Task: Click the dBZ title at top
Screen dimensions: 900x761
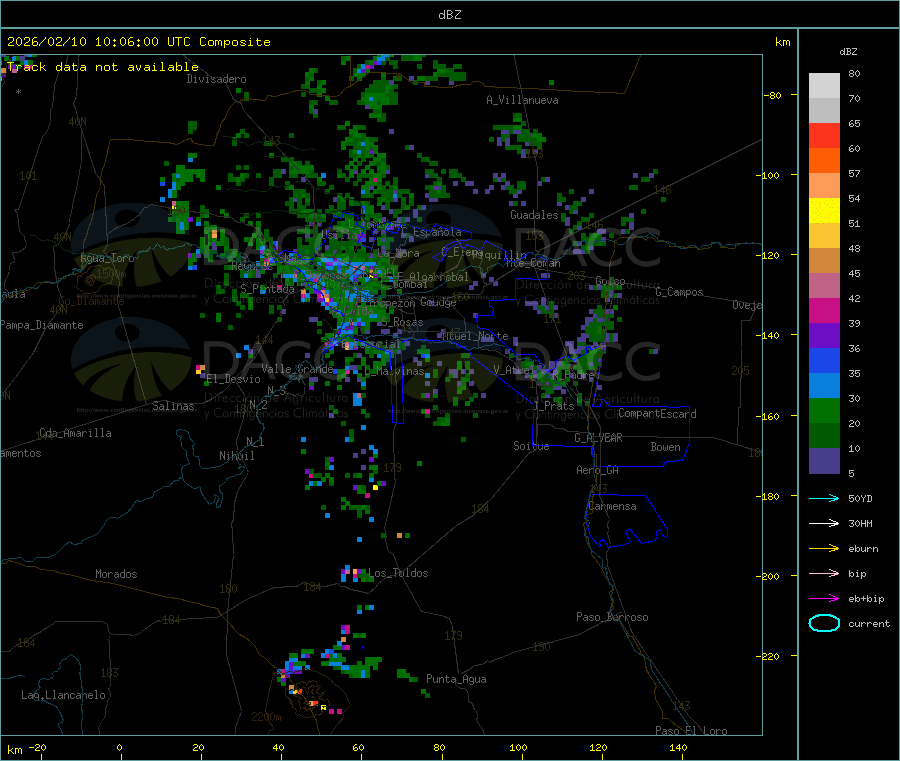Action: tap(449, 14)
